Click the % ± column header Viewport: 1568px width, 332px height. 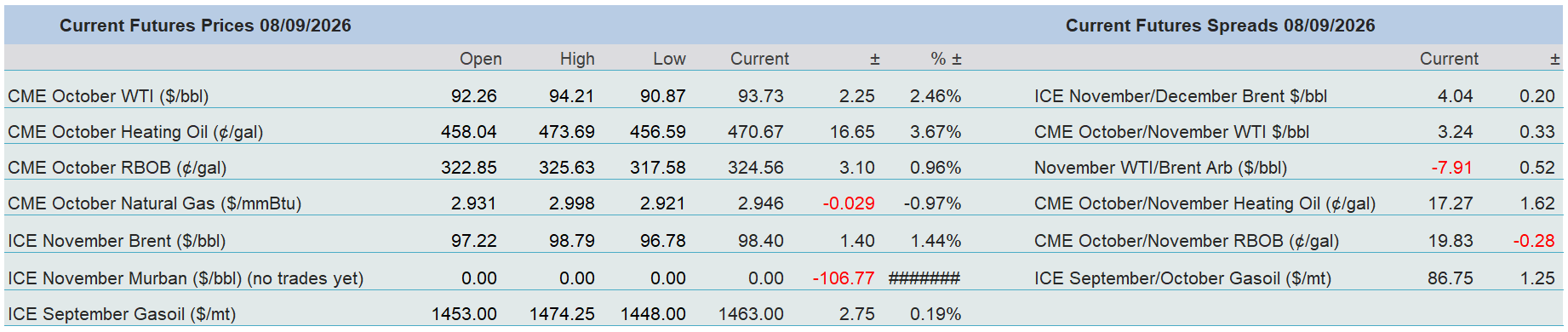(946, 59)
